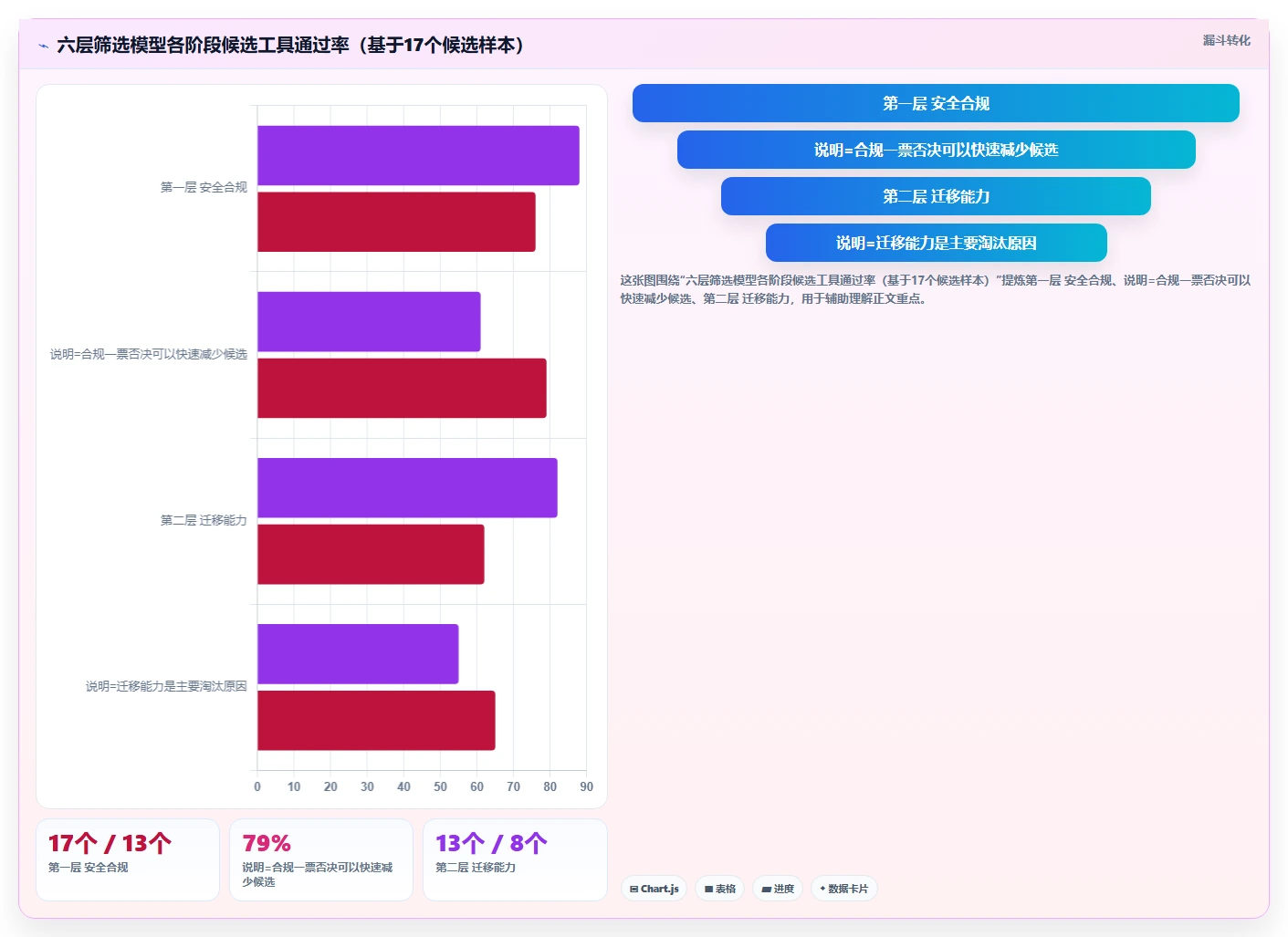
Task: Click the 数据卡片 tag chip
Action: (844, 889)
